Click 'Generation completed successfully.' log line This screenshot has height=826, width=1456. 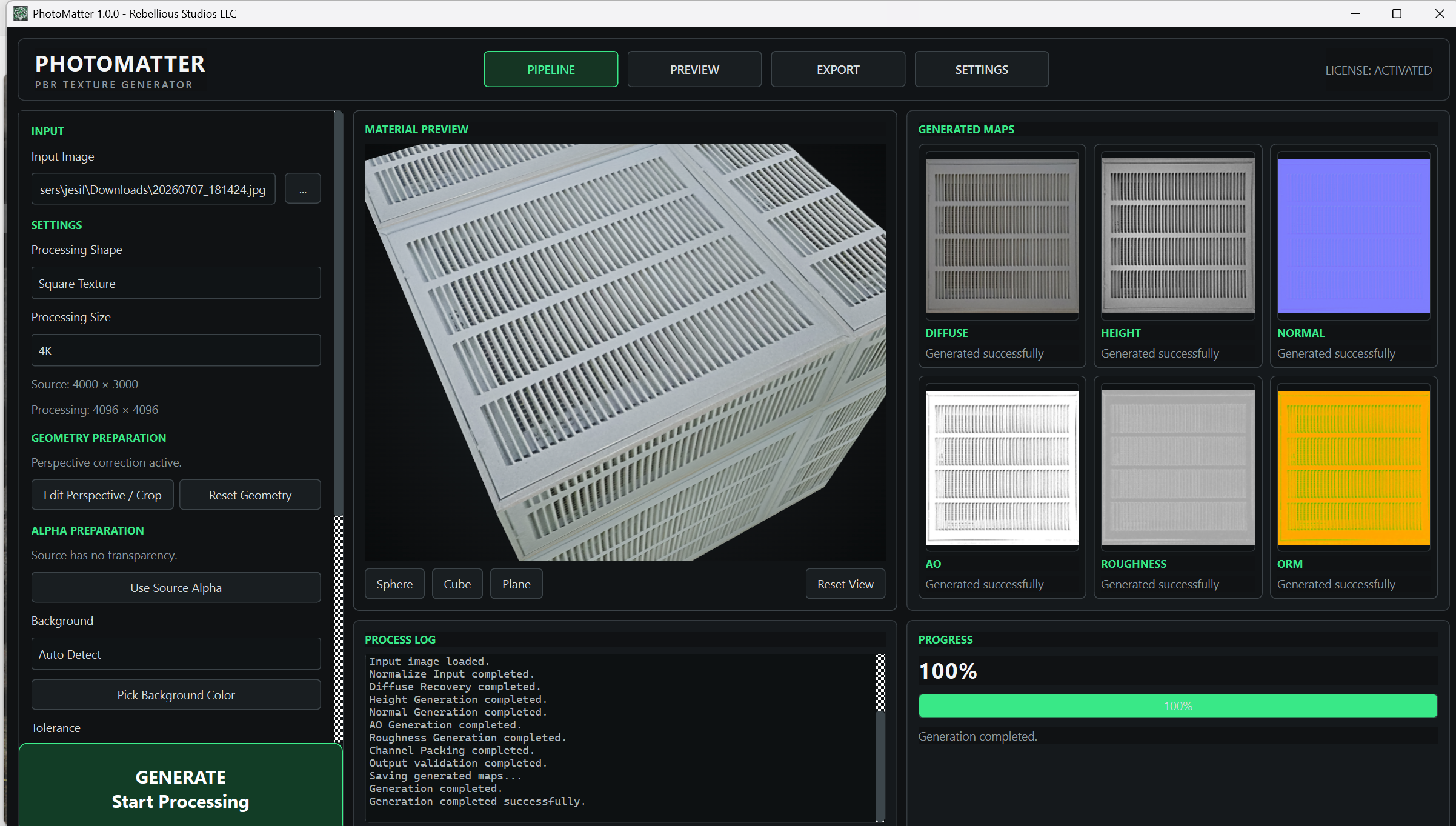[x=477, y=801]
